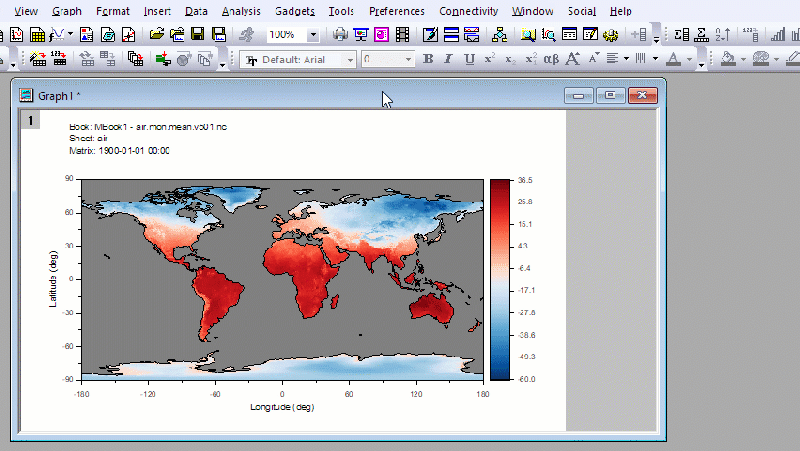The image size is (800, 451).
Task: Click the Superscript x² icon
Action: coord(489,59)
